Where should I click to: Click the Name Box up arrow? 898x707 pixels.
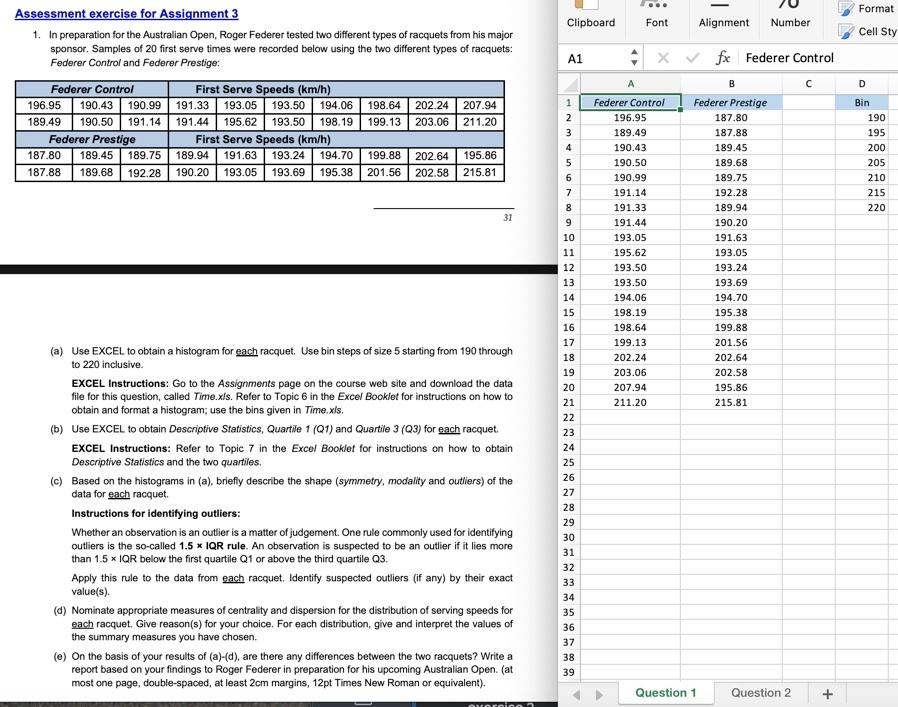[632, 54]
